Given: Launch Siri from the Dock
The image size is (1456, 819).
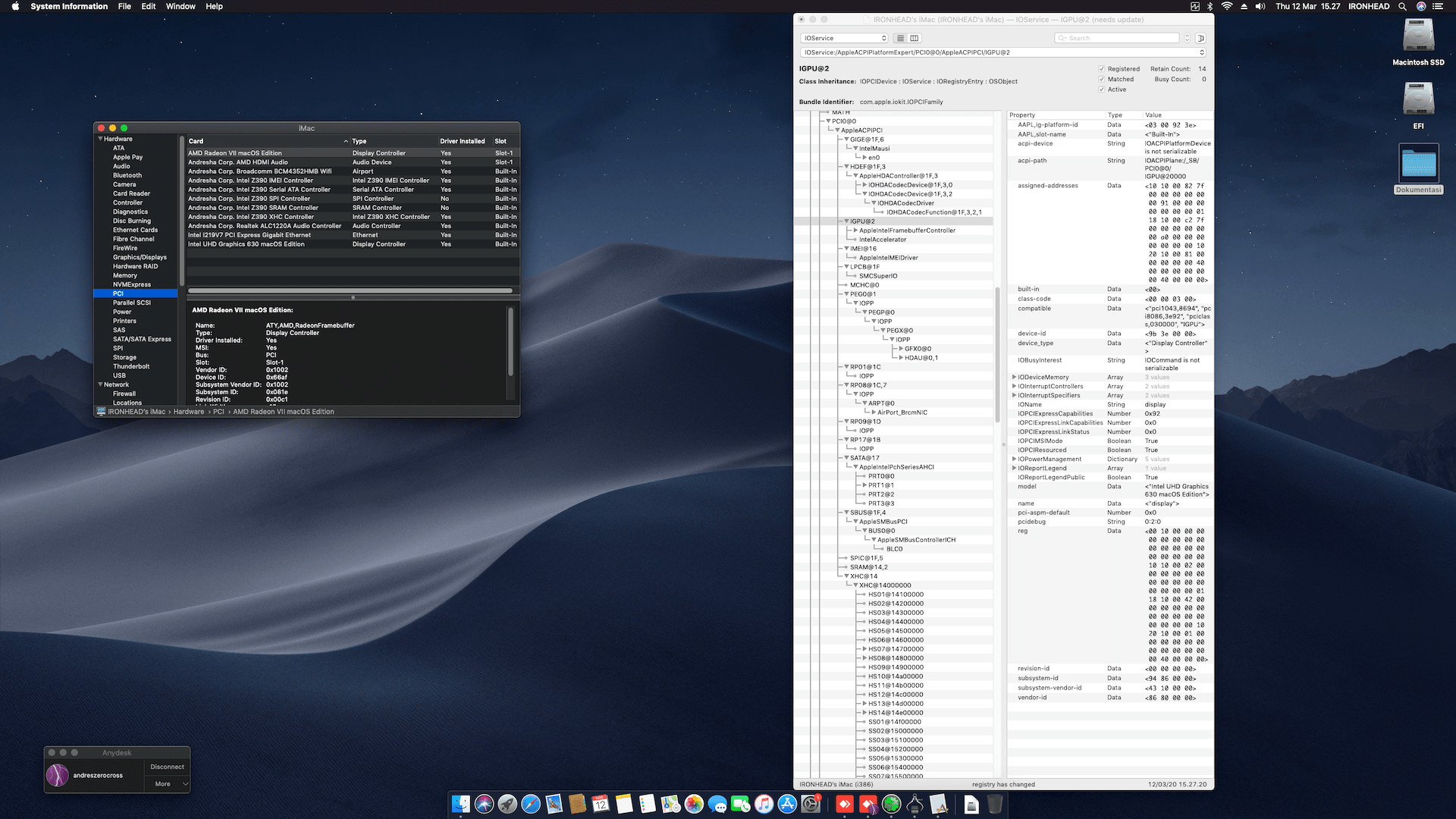Looking at the screenshot, I should pos(484,804).
